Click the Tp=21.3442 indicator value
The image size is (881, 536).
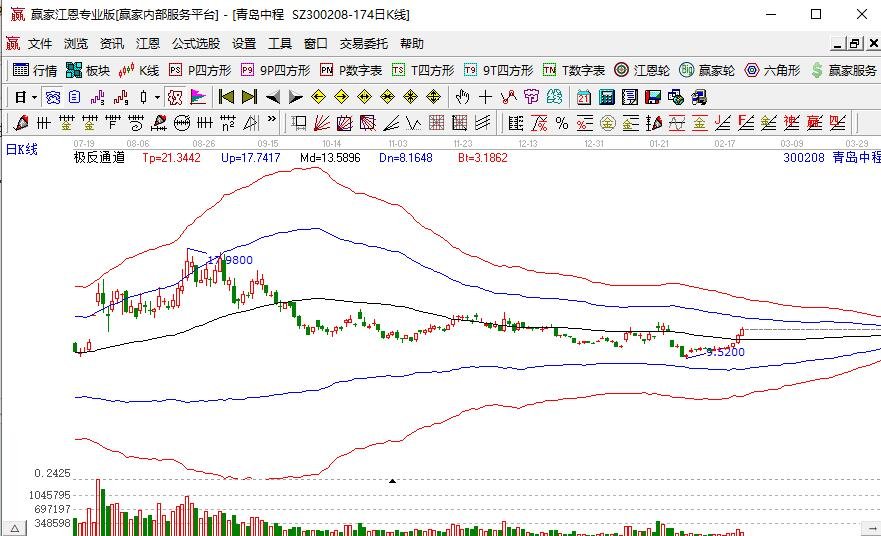point(171,158)
